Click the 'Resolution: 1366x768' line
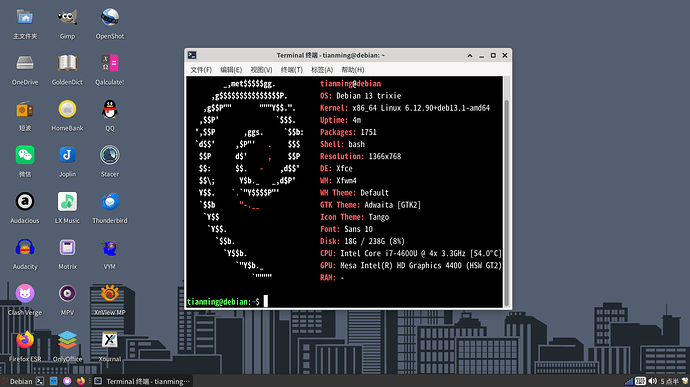 [360, 156]
